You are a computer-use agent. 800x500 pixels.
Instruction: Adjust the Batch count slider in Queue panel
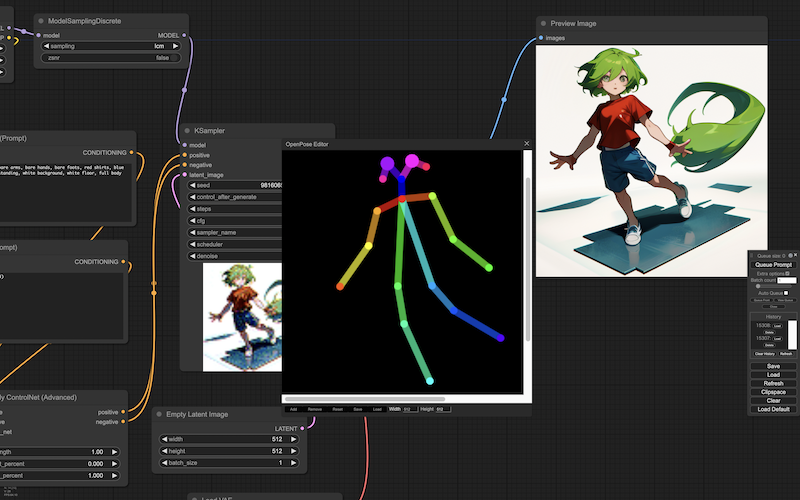[773, 286]
